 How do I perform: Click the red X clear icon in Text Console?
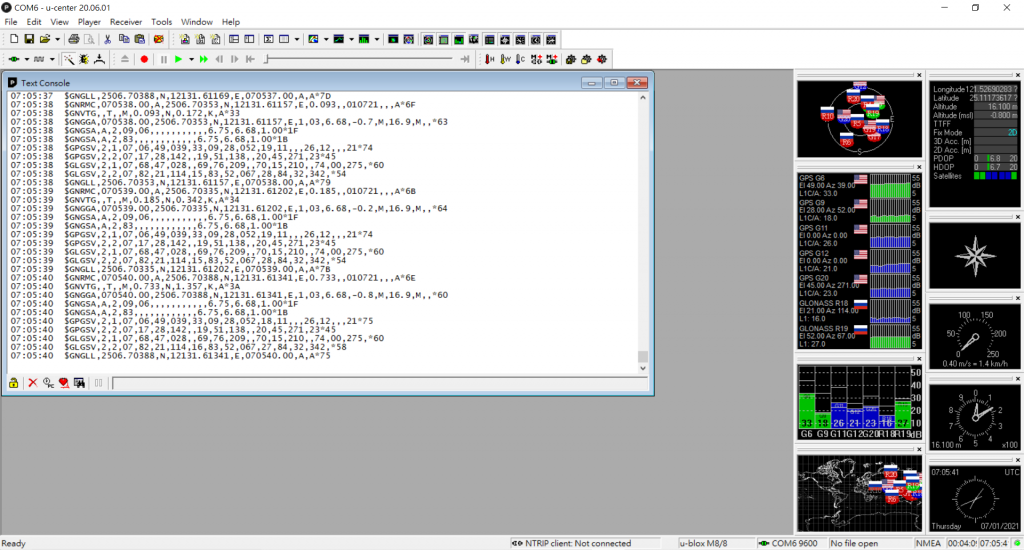pos(32,383)
